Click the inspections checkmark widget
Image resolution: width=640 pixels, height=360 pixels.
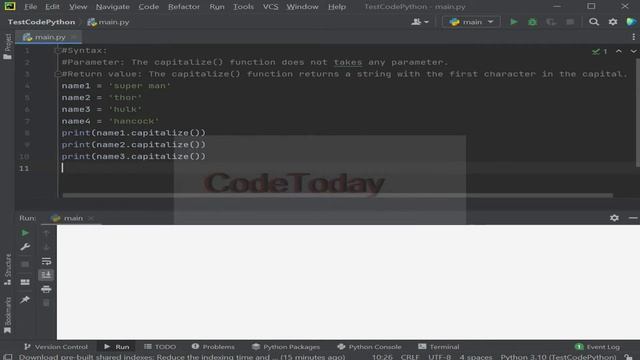pyautogui.click(x=600, y=51)
